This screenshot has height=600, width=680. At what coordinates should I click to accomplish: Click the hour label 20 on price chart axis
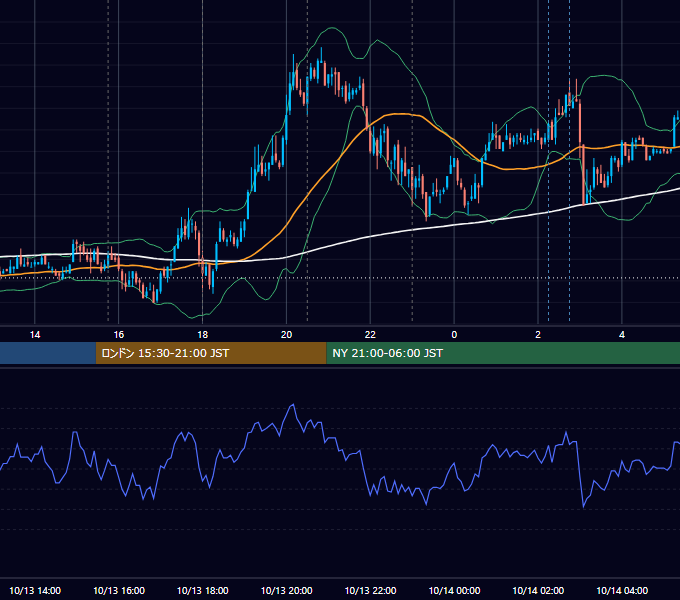pyautogui.click(x=286, y=335)
